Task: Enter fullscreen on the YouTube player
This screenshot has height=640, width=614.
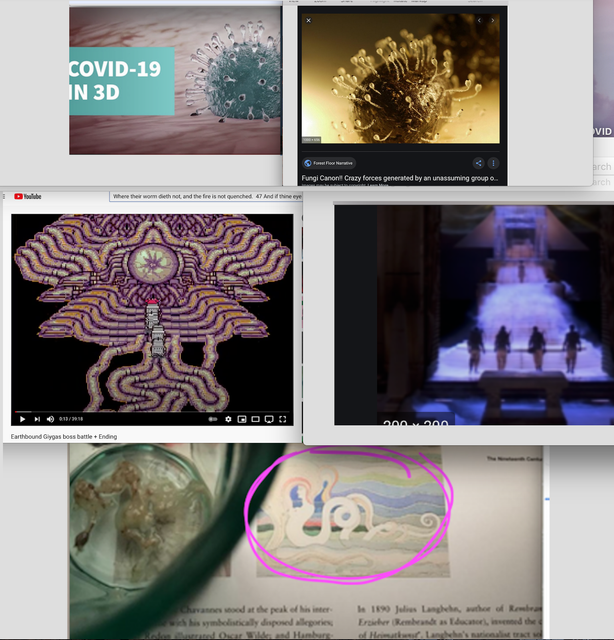Action: pyautogui.click(x=283, y=419)
